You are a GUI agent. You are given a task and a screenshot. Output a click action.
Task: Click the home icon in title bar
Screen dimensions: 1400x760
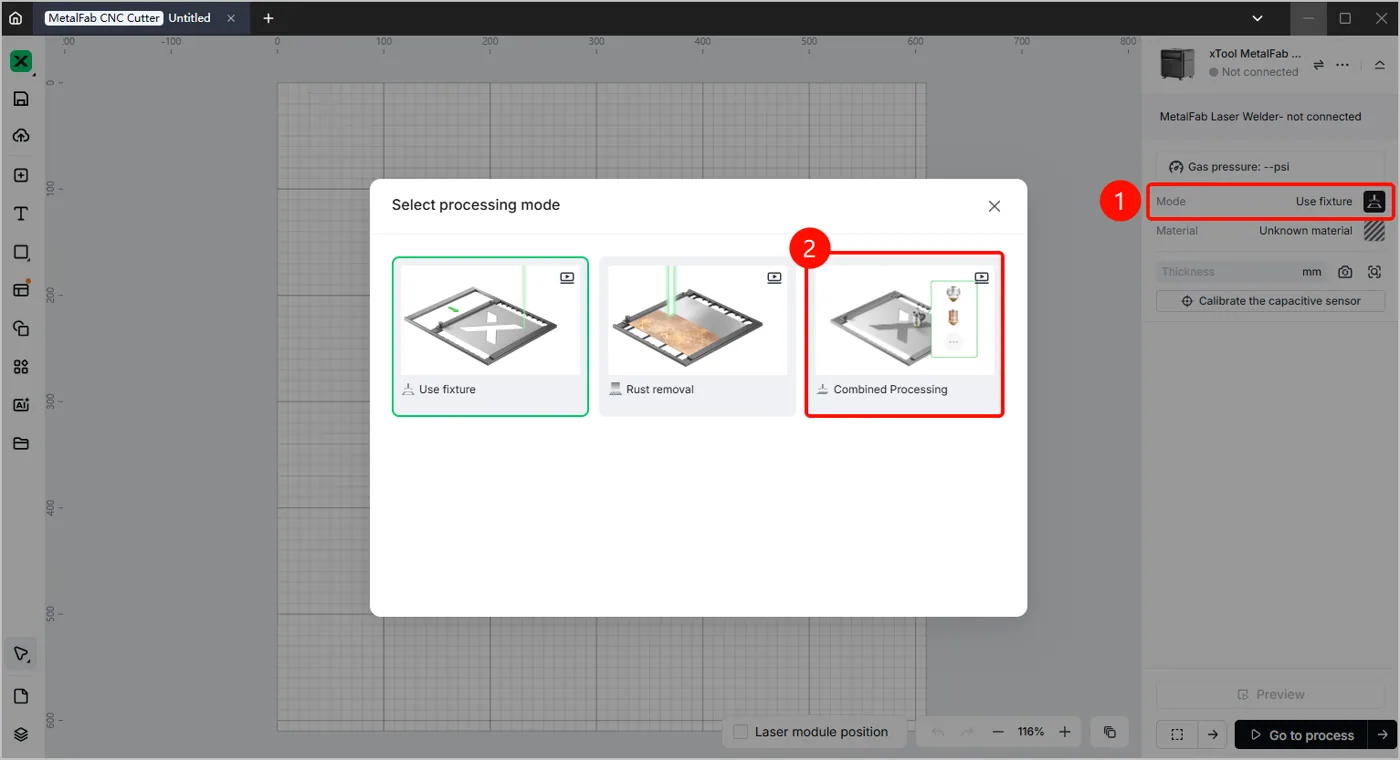pyautogui.click(x=15, y=18)
